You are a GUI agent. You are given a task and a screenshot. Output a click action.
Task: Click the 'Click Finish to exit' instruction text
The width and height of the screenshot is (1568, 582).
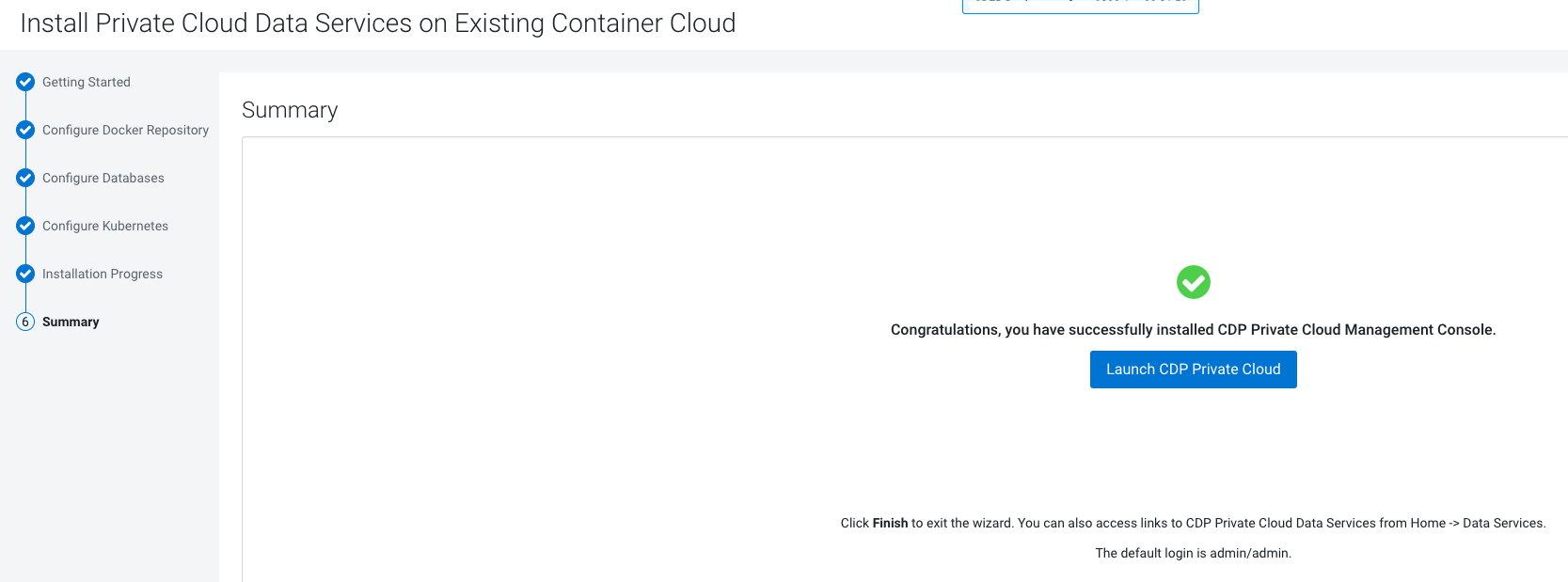pyautogui.click(x=1193, y=523)
